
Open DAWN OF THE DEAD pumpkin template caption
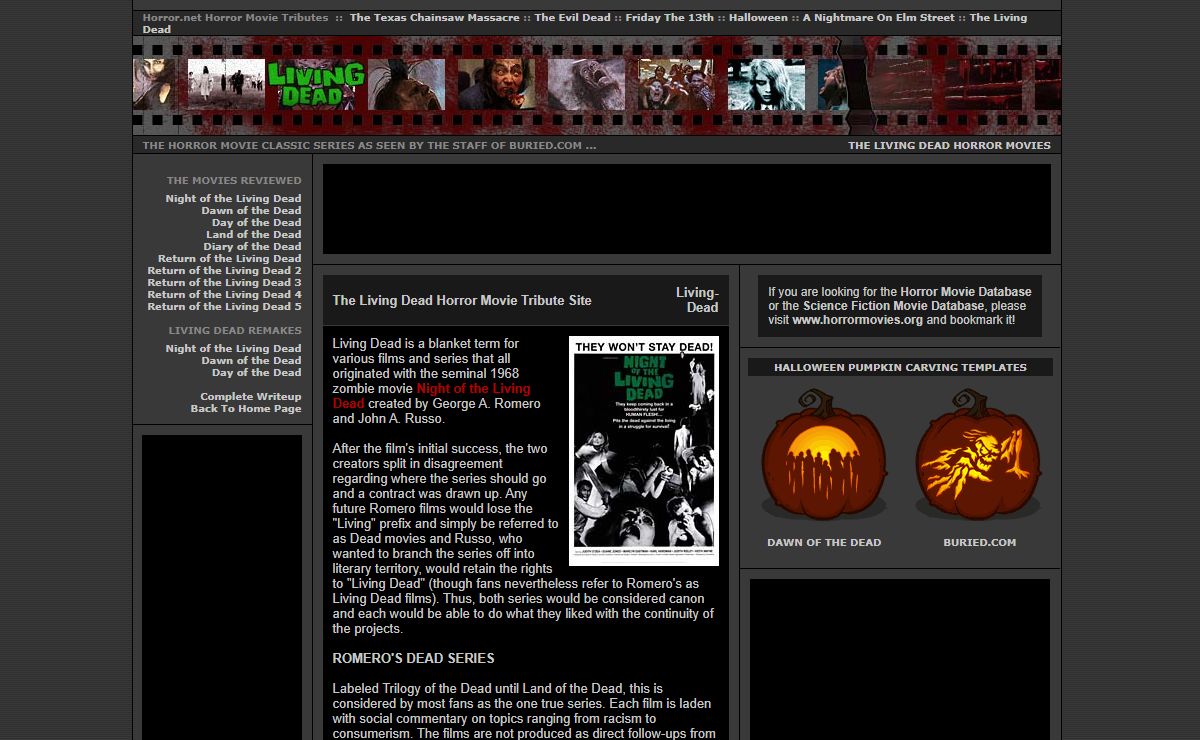pos(824,543)
